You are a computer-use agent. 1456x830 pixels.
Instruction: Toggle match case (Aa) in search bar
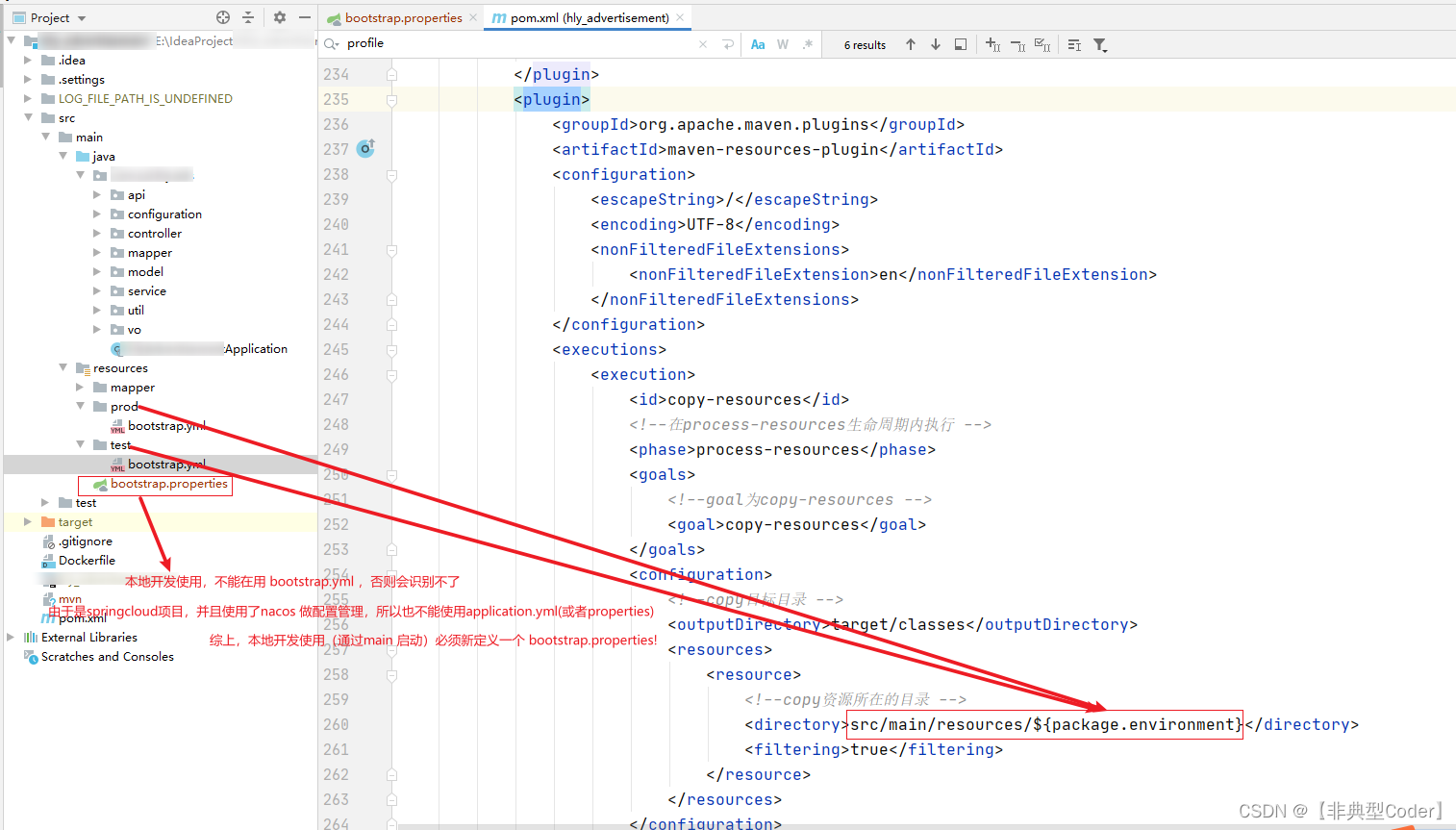coord(759,43)
